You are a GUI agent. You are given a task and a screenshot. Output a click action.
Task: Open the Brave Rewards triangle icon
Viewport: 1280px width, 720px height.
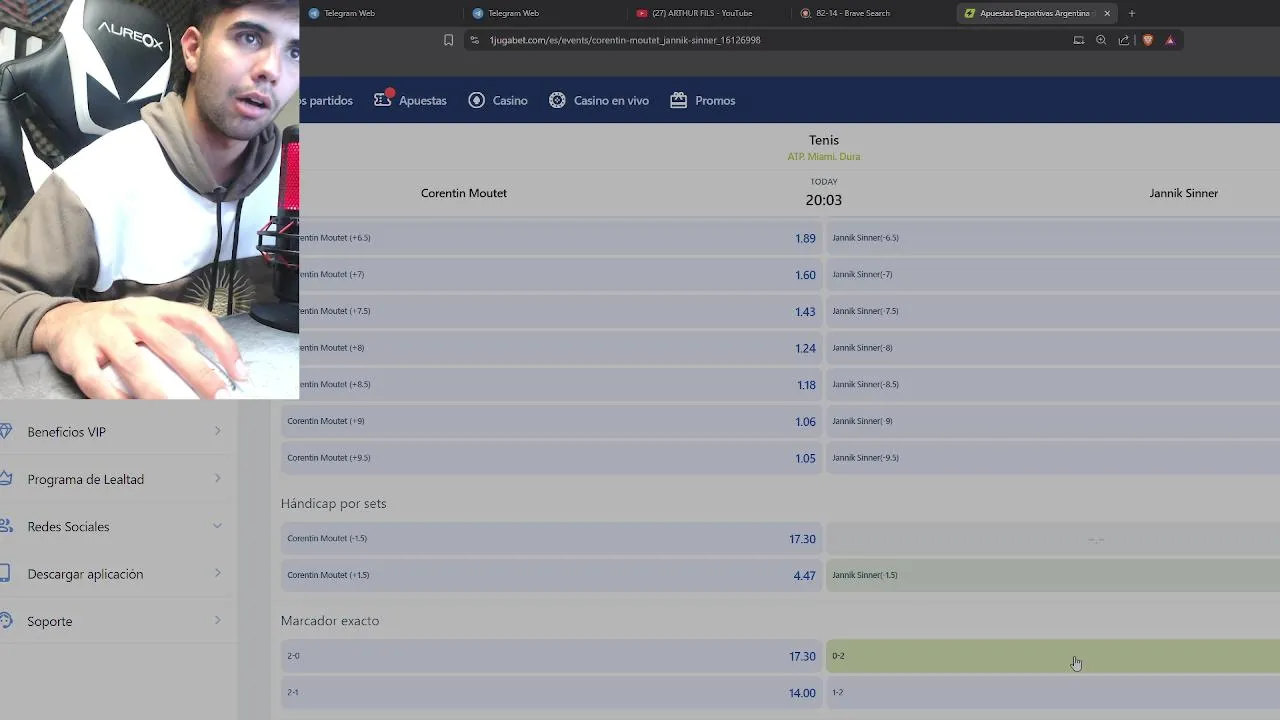tap(1170, 40)
